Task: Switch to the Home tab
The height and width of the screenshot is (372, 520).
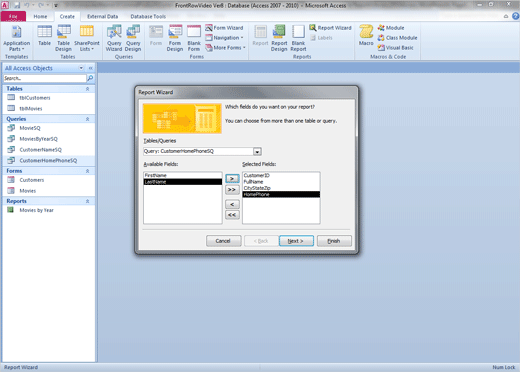Action: coord(40,16)
